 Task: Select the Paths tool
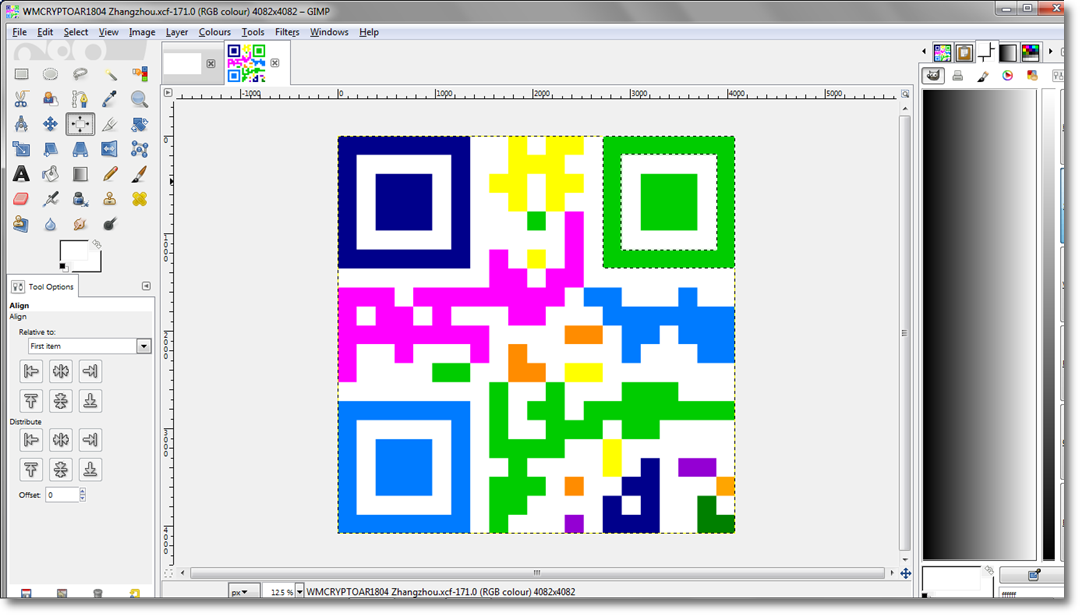80,99
